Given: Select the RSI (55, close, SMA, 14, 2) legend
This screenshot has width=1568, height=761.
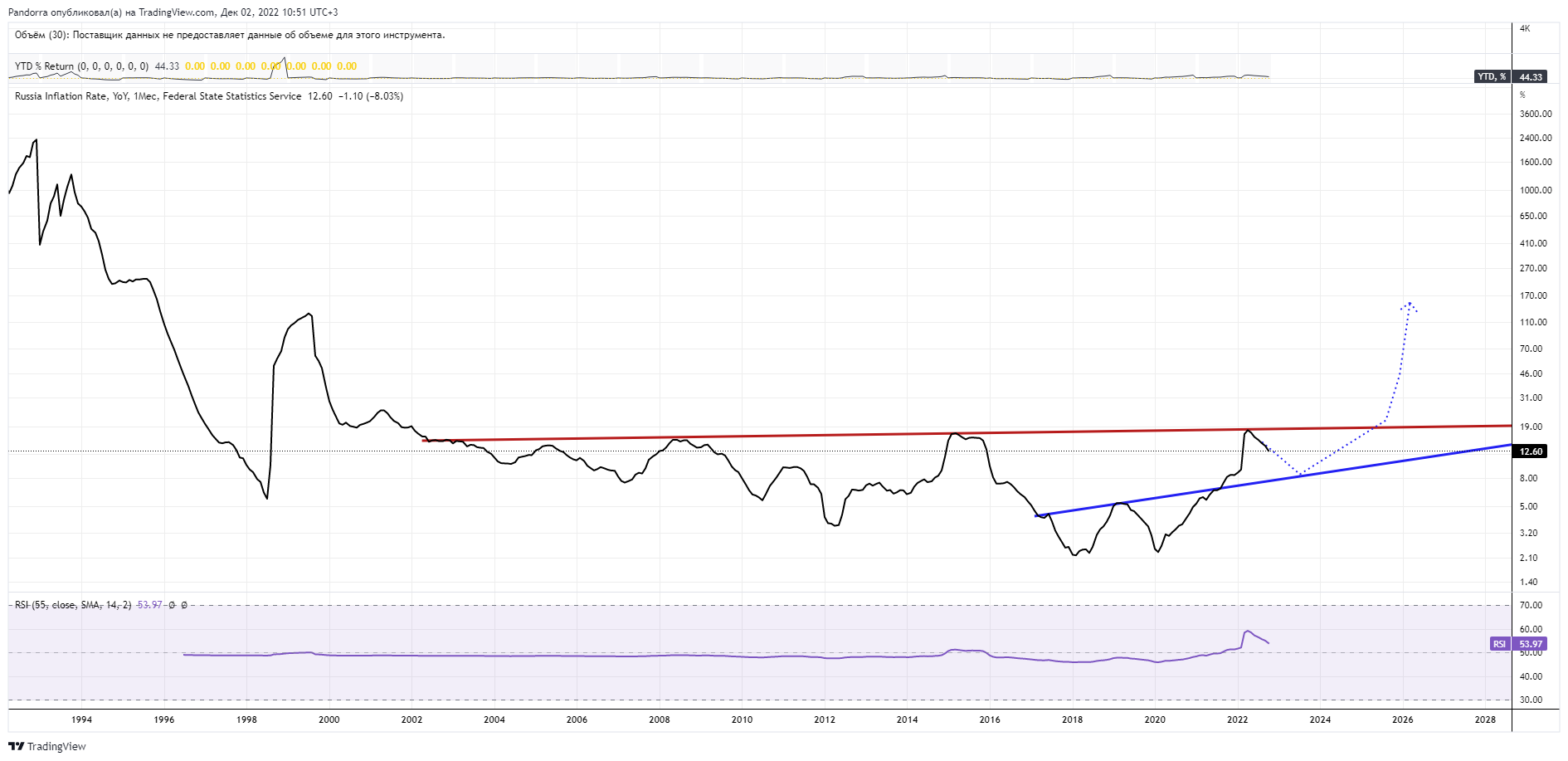Looking at the screenshot, I should [73, 605].
